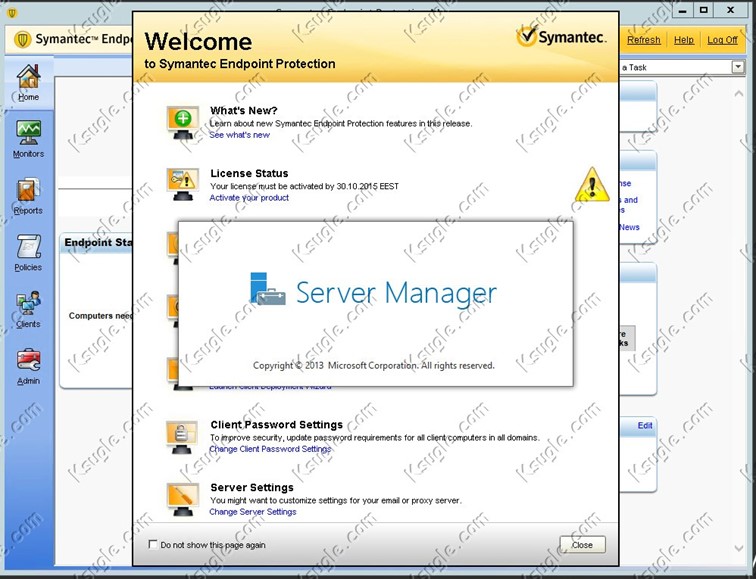Open the Home page in sidebar
This screenshot has width=756, height=579.
pos(28,83)
